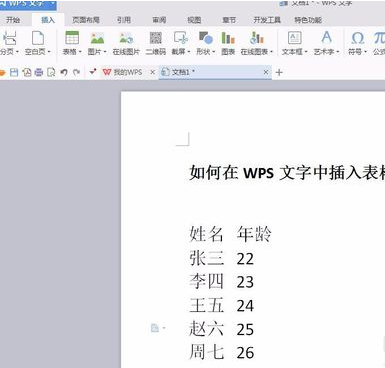The width and height of the screenshot is (385, 368).
Task: Click the heading 如何在 WPS 文字中插入表格
Action: click(287, 173)
